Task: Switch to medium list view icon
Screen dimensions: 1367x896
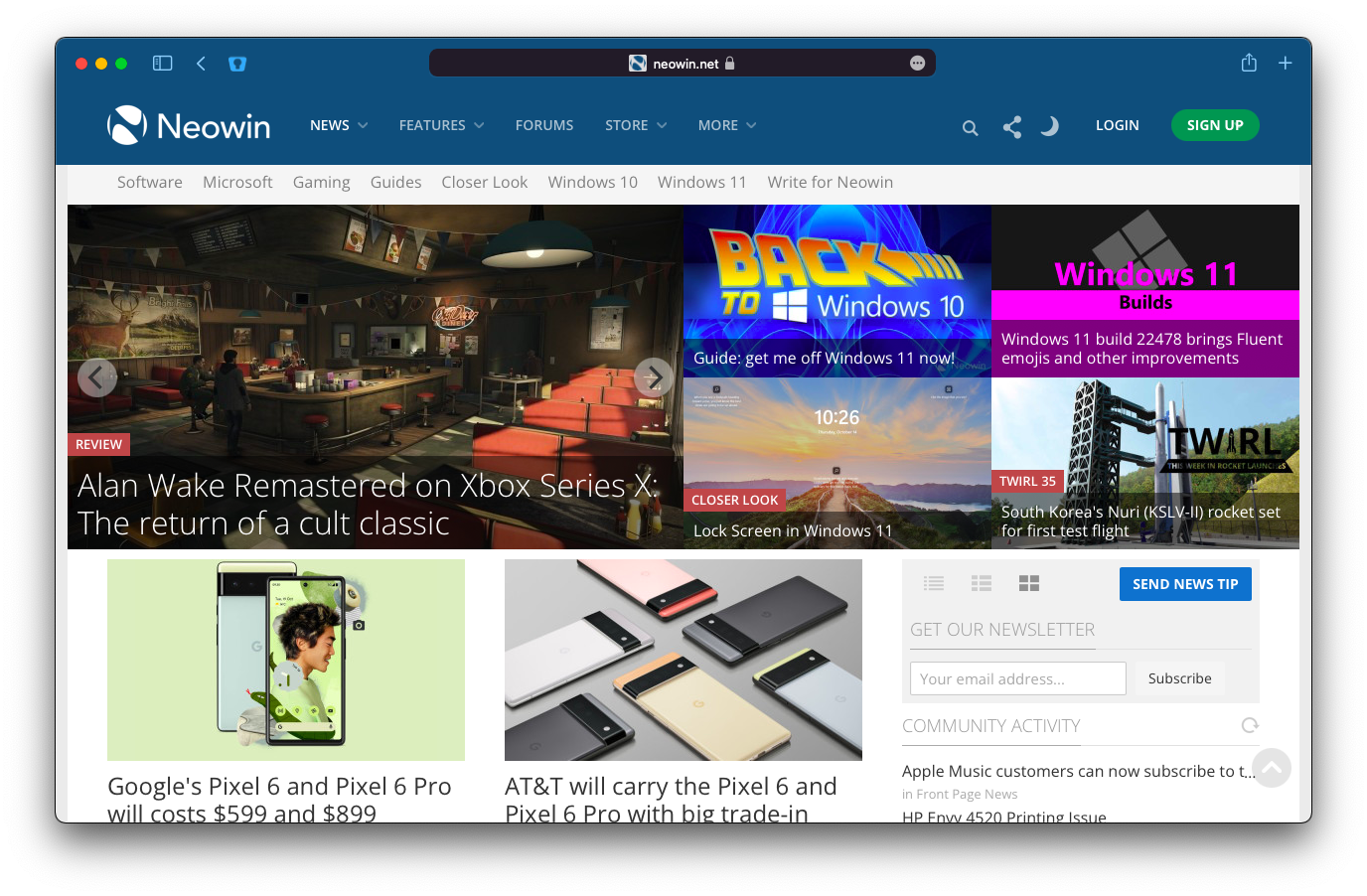Action: (x=982, y=583)
